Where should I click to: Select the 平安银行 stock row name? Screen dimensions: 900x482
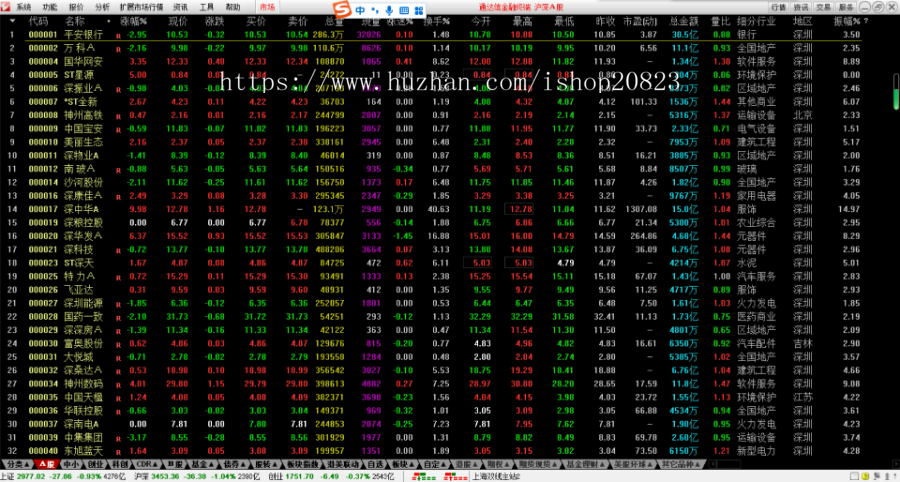point(83,35)
